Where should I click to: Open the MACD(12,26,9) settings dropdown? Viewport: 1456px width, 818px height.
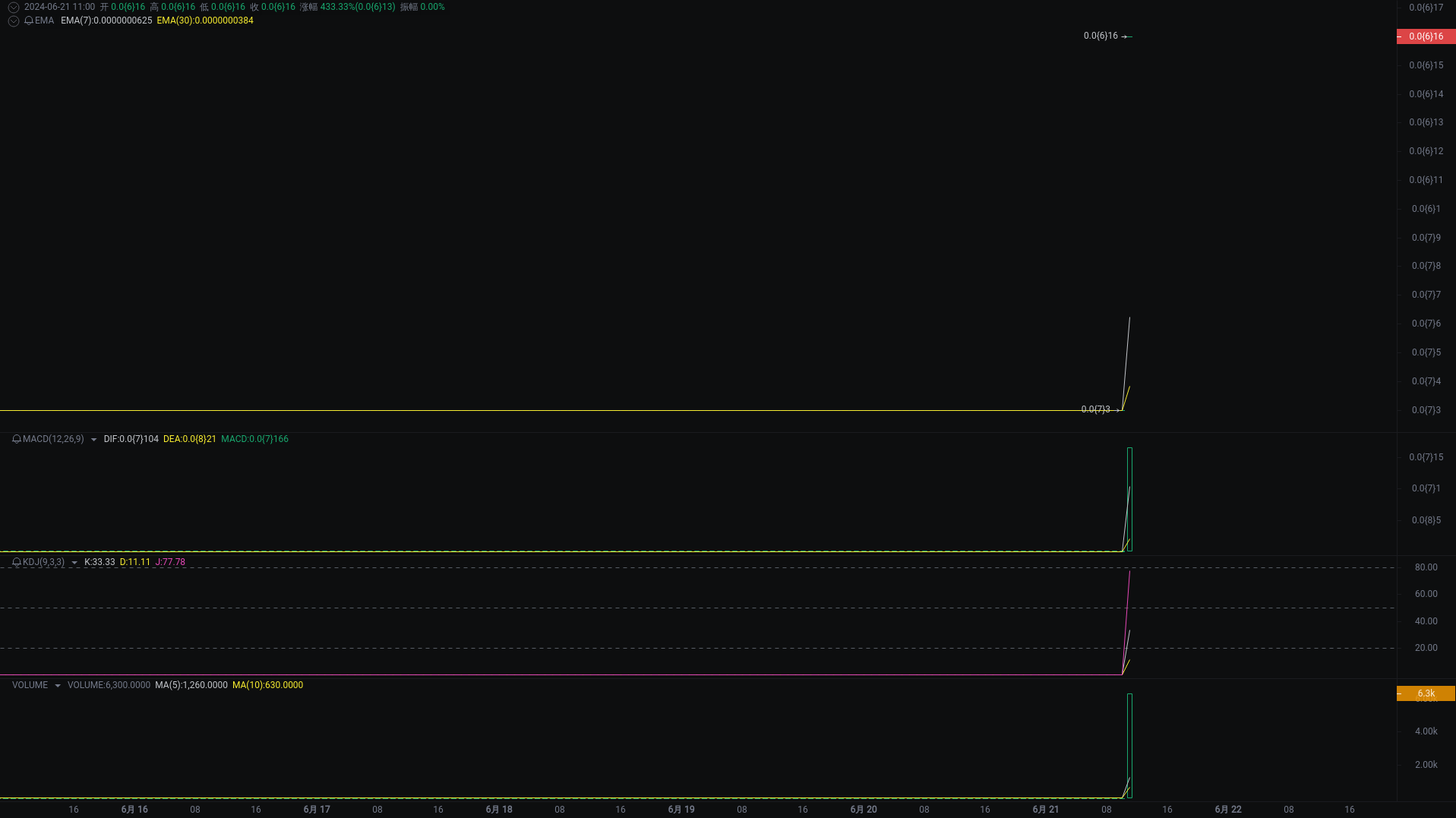pyautogui.click(x=94, y=439)
